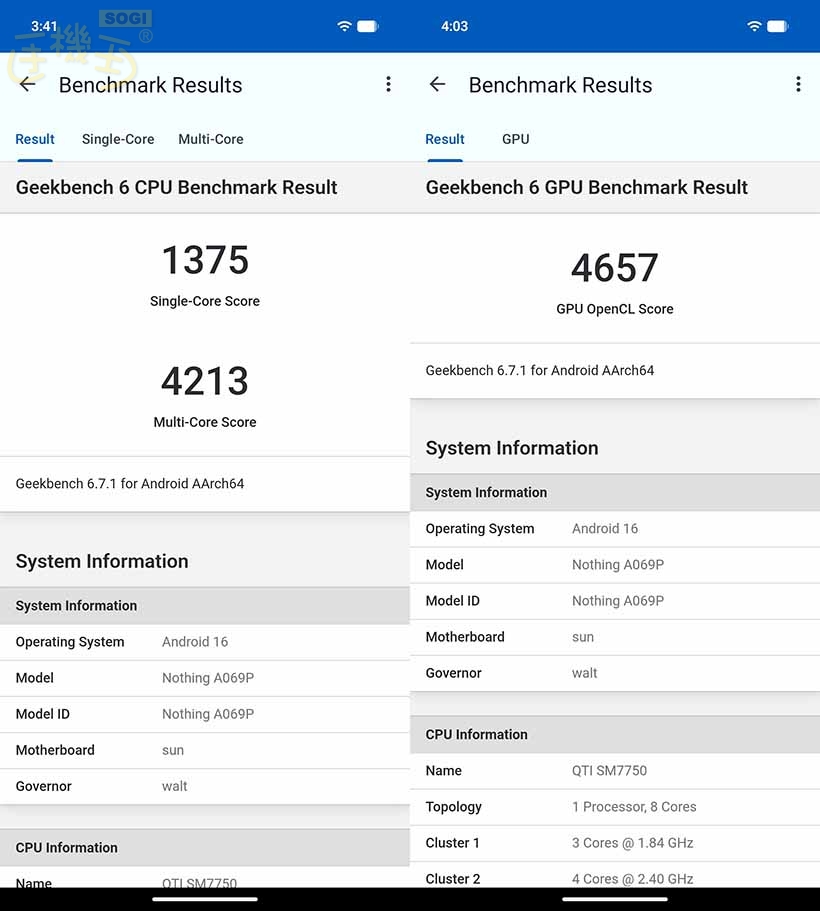Tap Model ID row on GPU screen
Screen dimensions: 820x911
click(615, 601)
